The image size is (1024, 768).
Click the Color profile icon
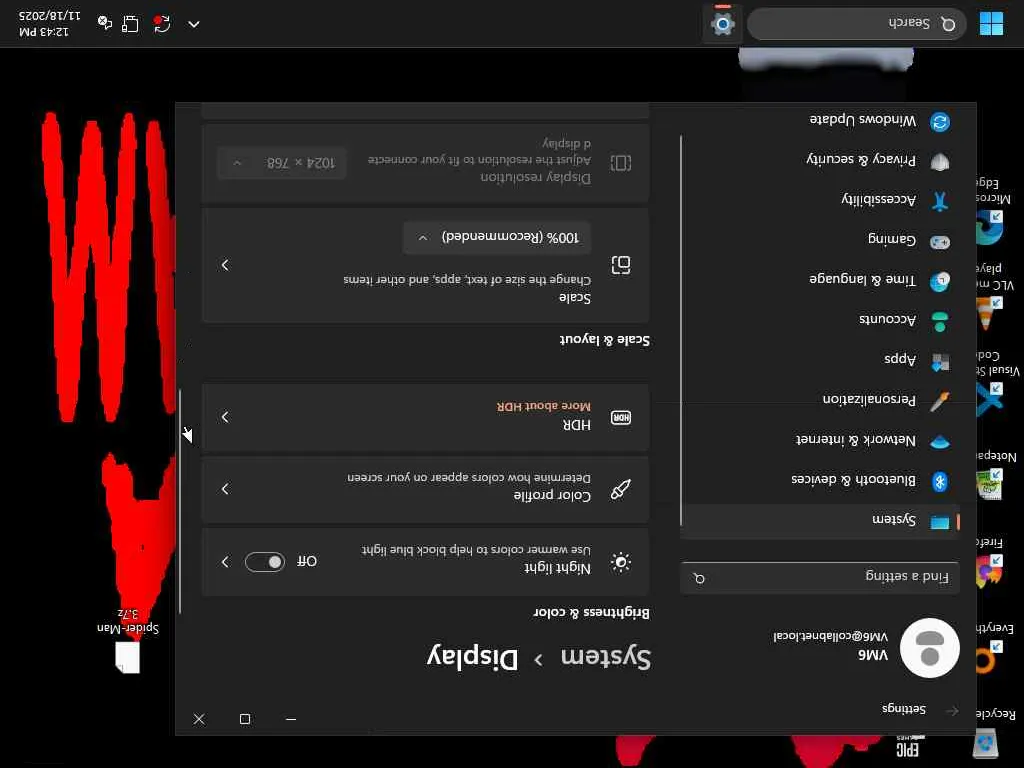point(620,489)
